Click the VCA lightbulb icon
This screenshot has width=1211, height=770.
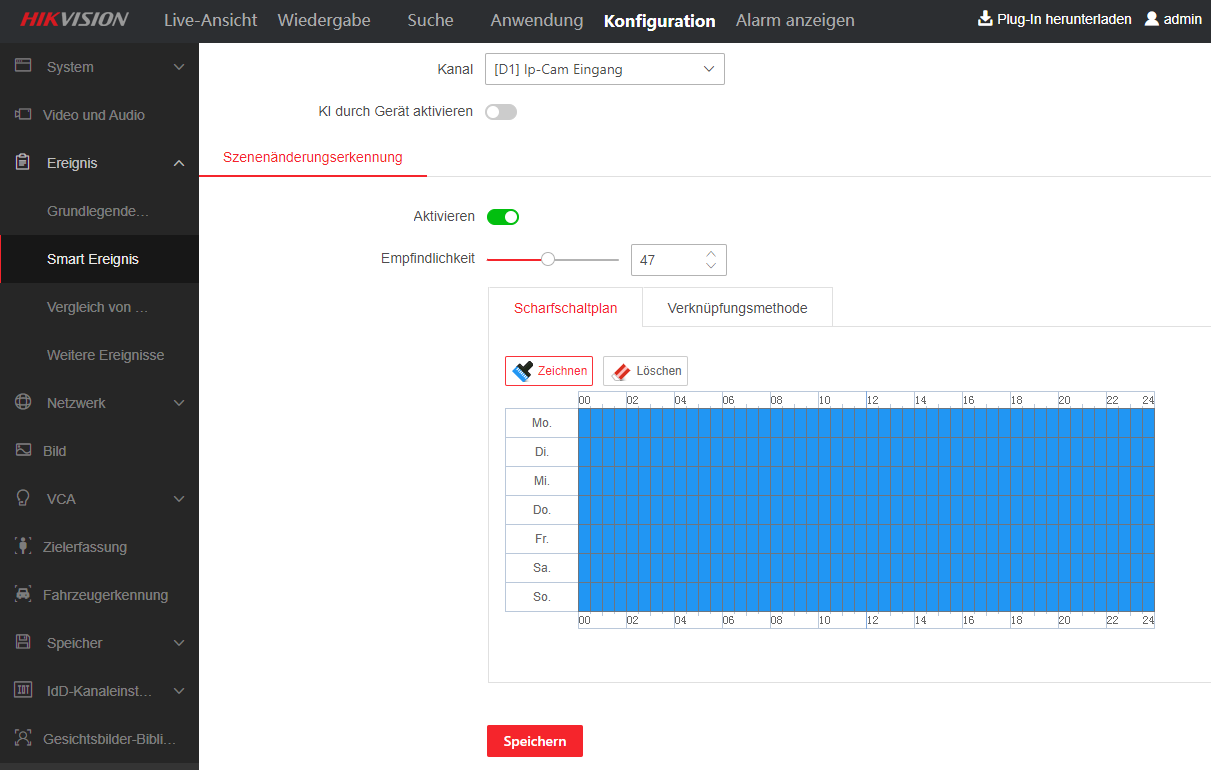(23, 499)
